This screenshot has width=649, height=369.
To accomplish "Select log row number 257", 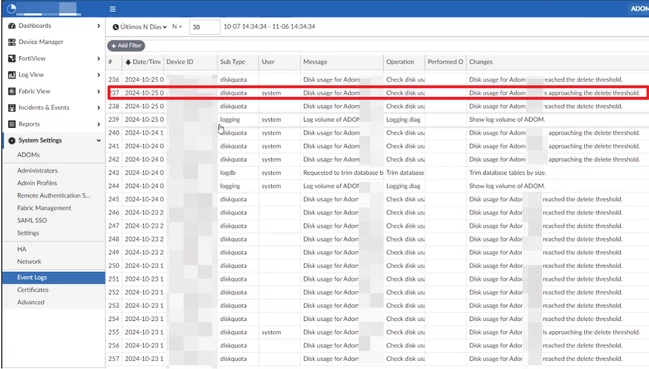I will (378, 359).
